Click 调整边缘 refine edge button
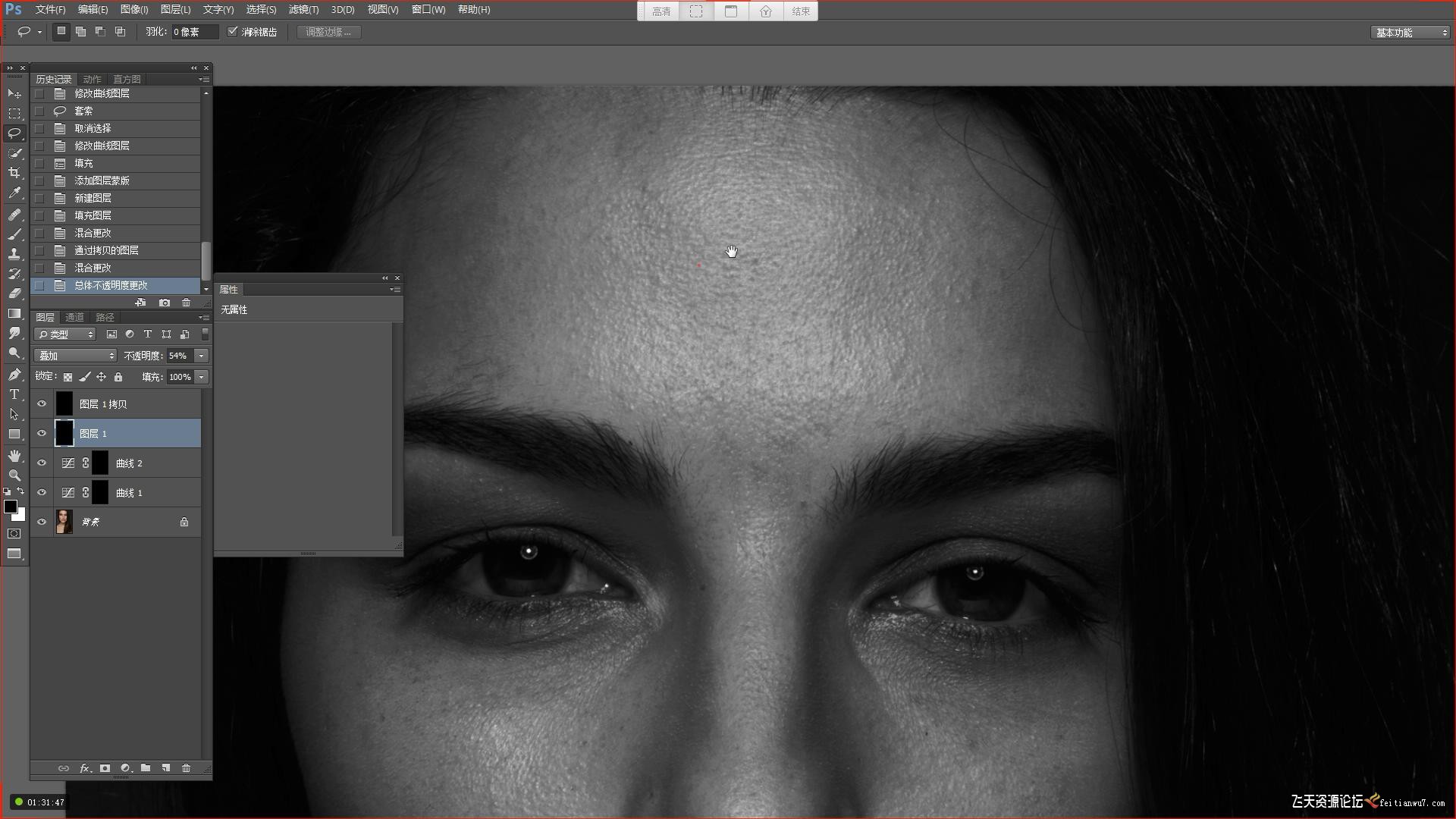Image resolution: width=1456 pixels, height=819 pixels. [x=328, y=32]
